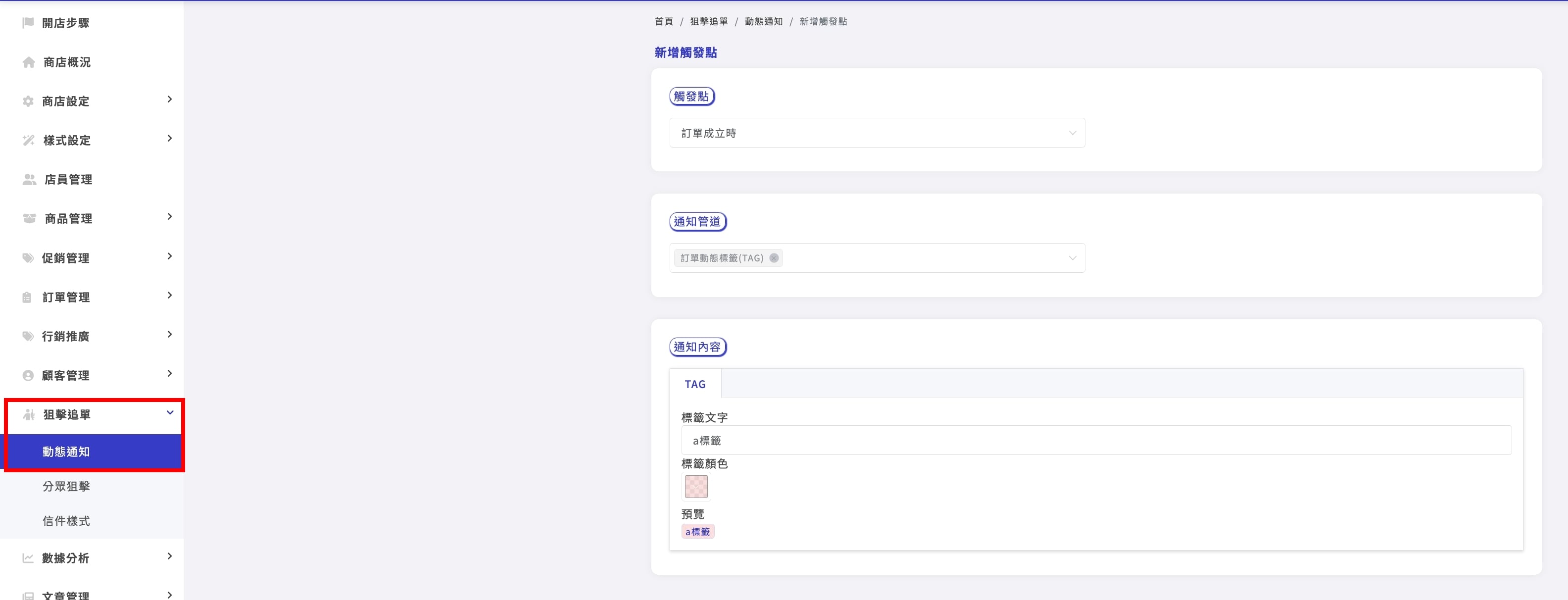Image resolution: width=1568 pixels, height=600 pixels.
Task: Click the user circle icon beside 顧客管理
Action: click(28, 375)
